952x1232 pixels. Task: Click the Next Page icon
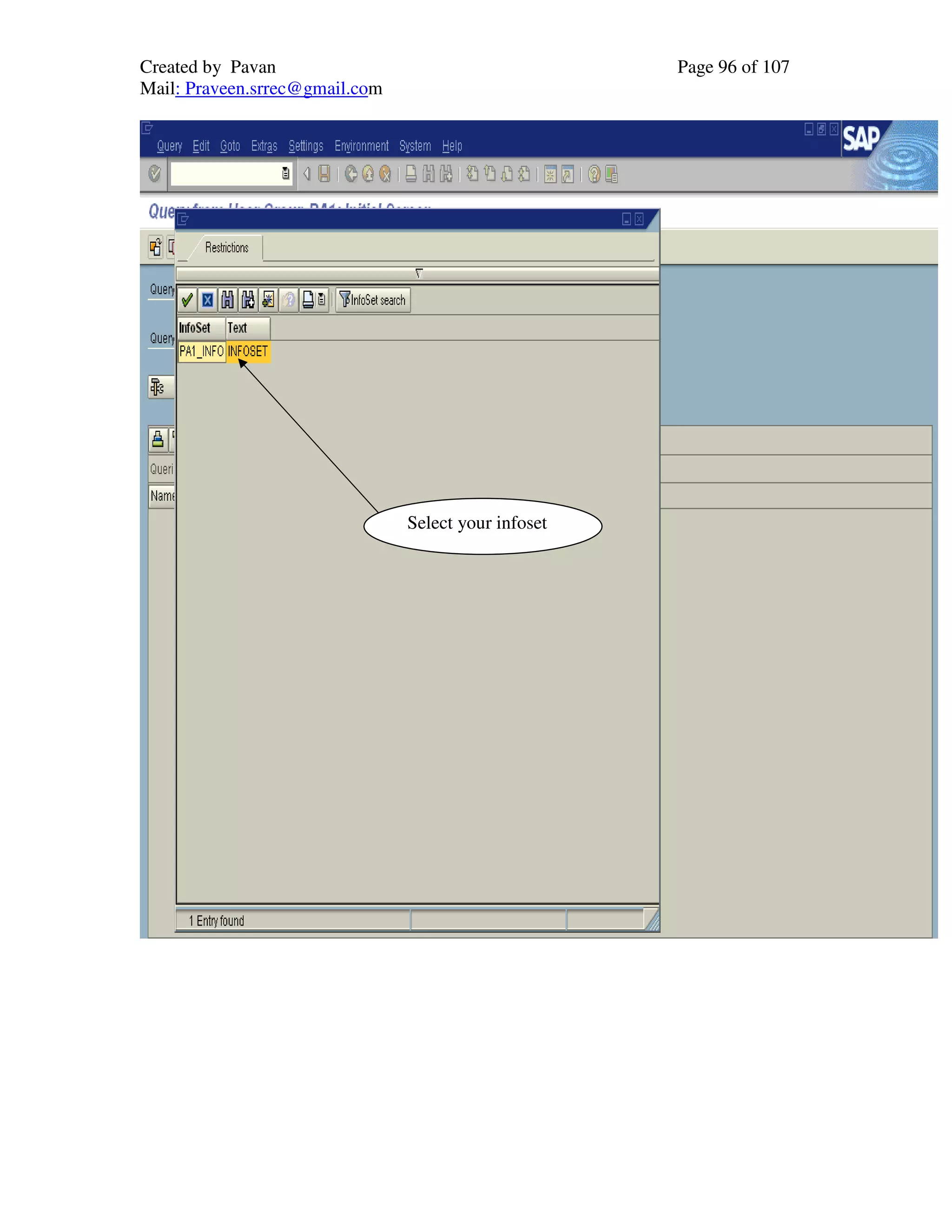coord(507,174)
